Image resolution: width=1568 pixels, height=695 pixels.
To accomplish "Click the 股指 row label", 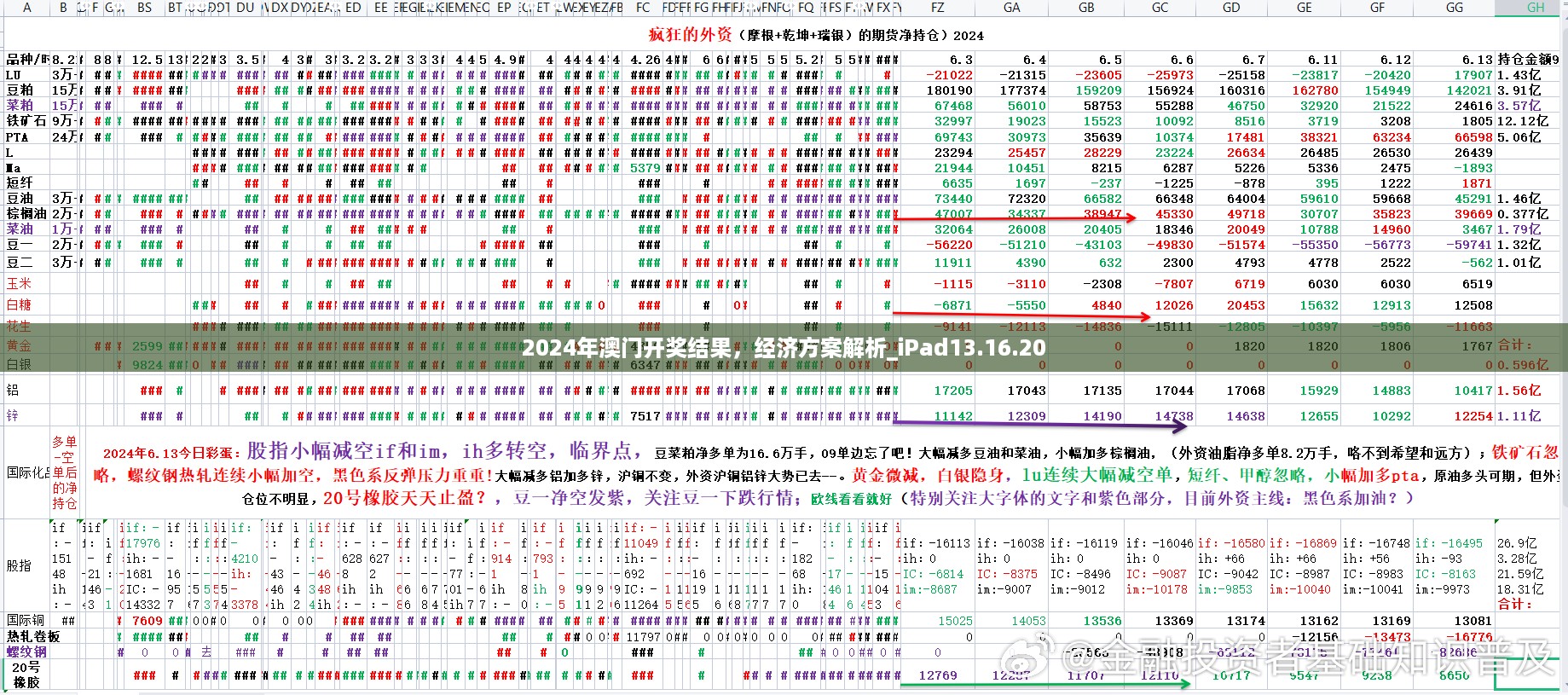I will pos(20,565).
